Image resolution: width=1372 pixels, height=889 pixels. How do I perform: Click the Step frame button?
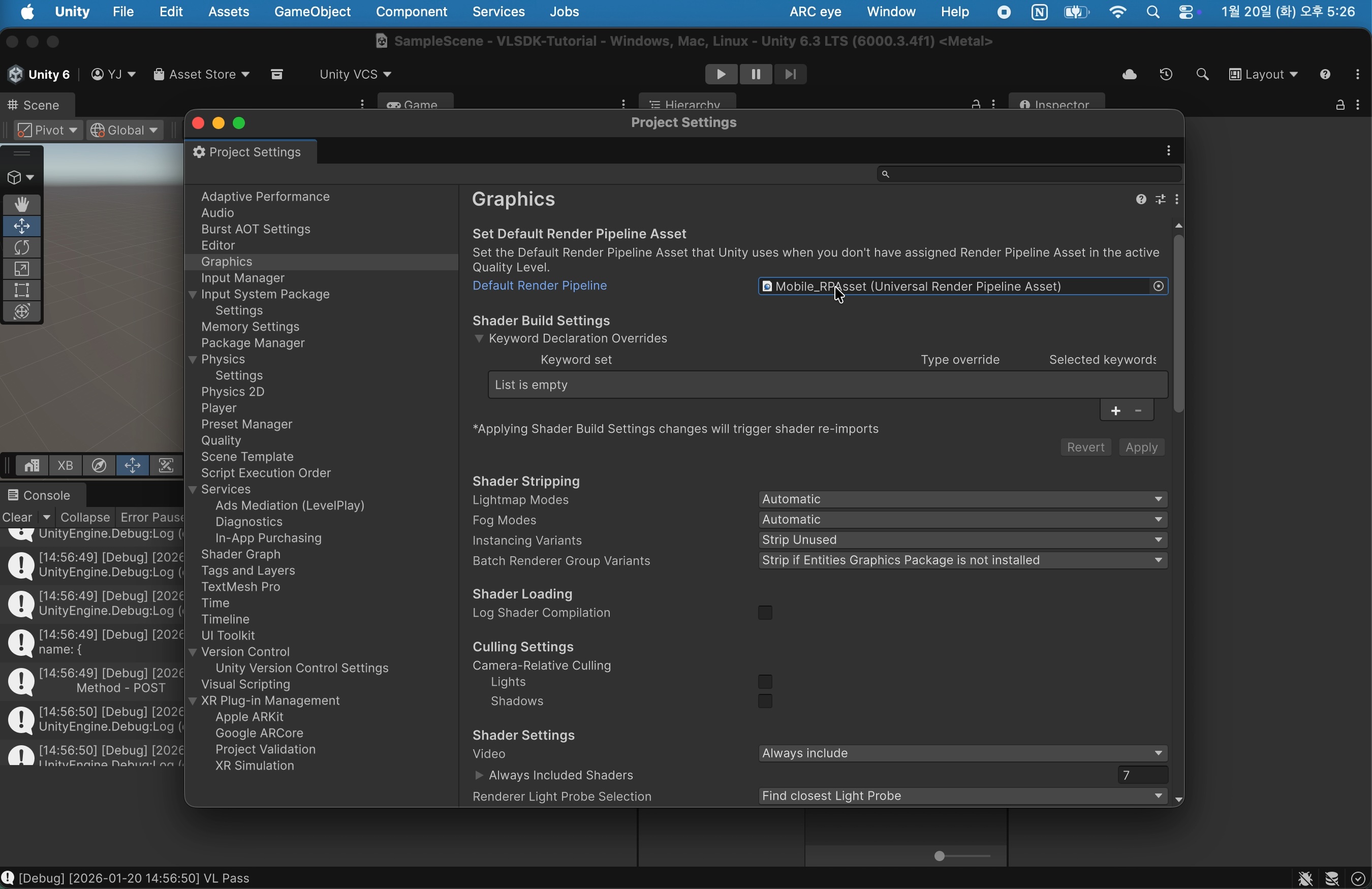point(791,75)
